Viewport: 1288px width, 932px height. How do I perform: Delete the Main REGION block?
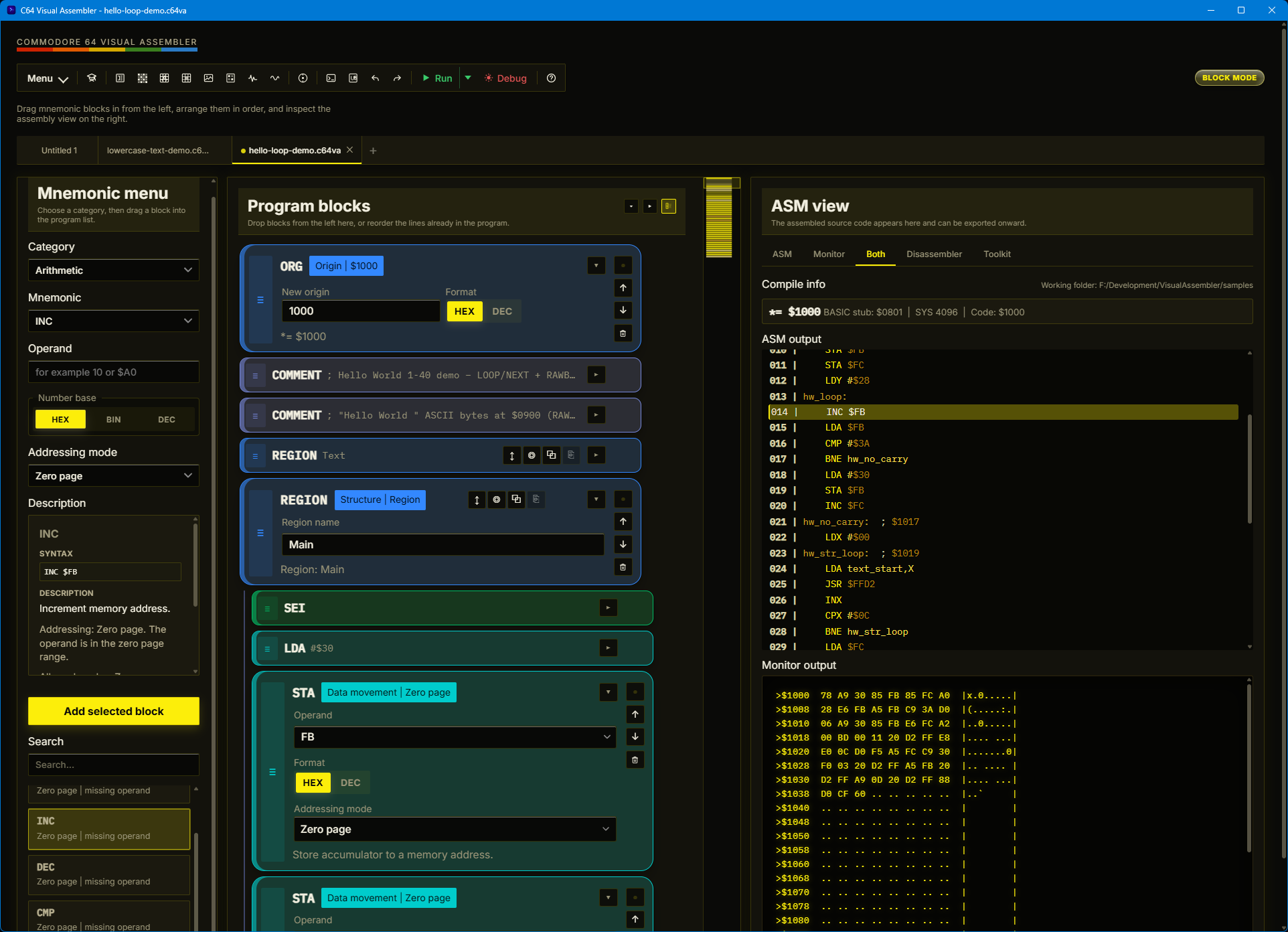[x=623, y=567]
